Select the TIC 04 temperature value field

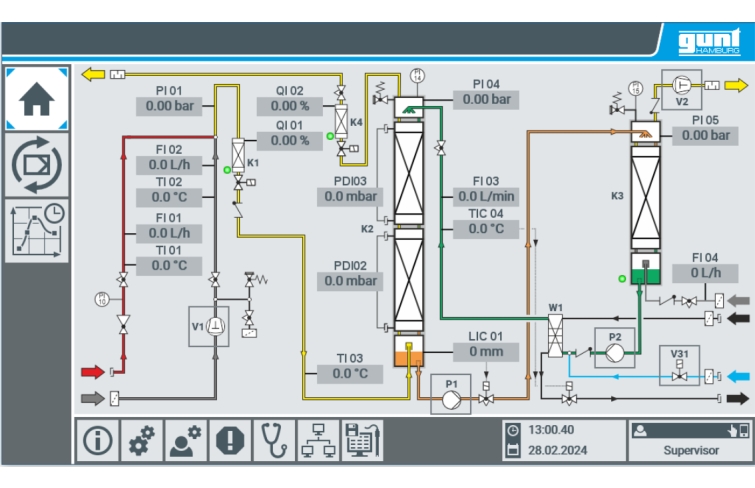[x=486, y=229]
